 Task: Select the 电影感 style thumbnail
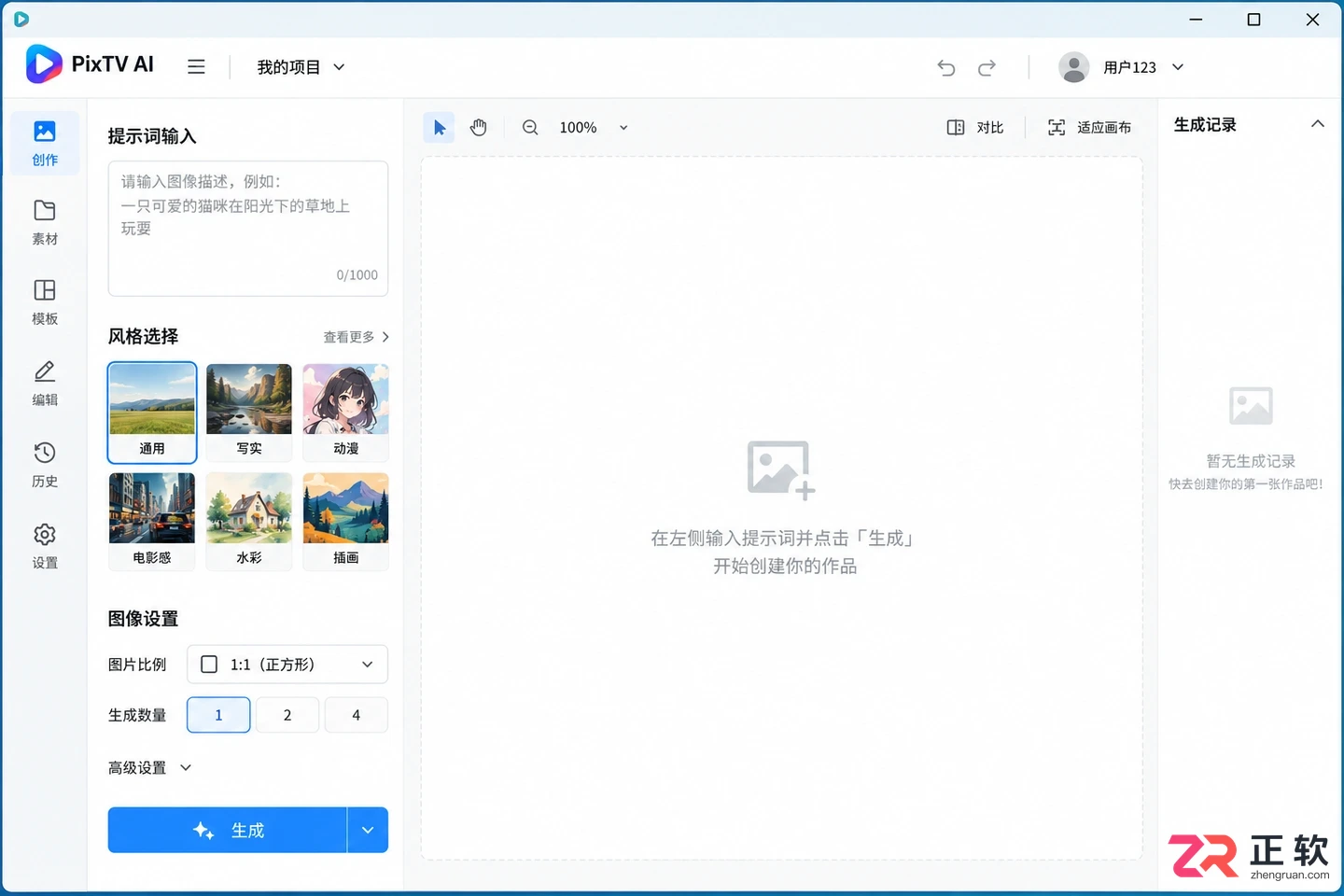point(152,522)
